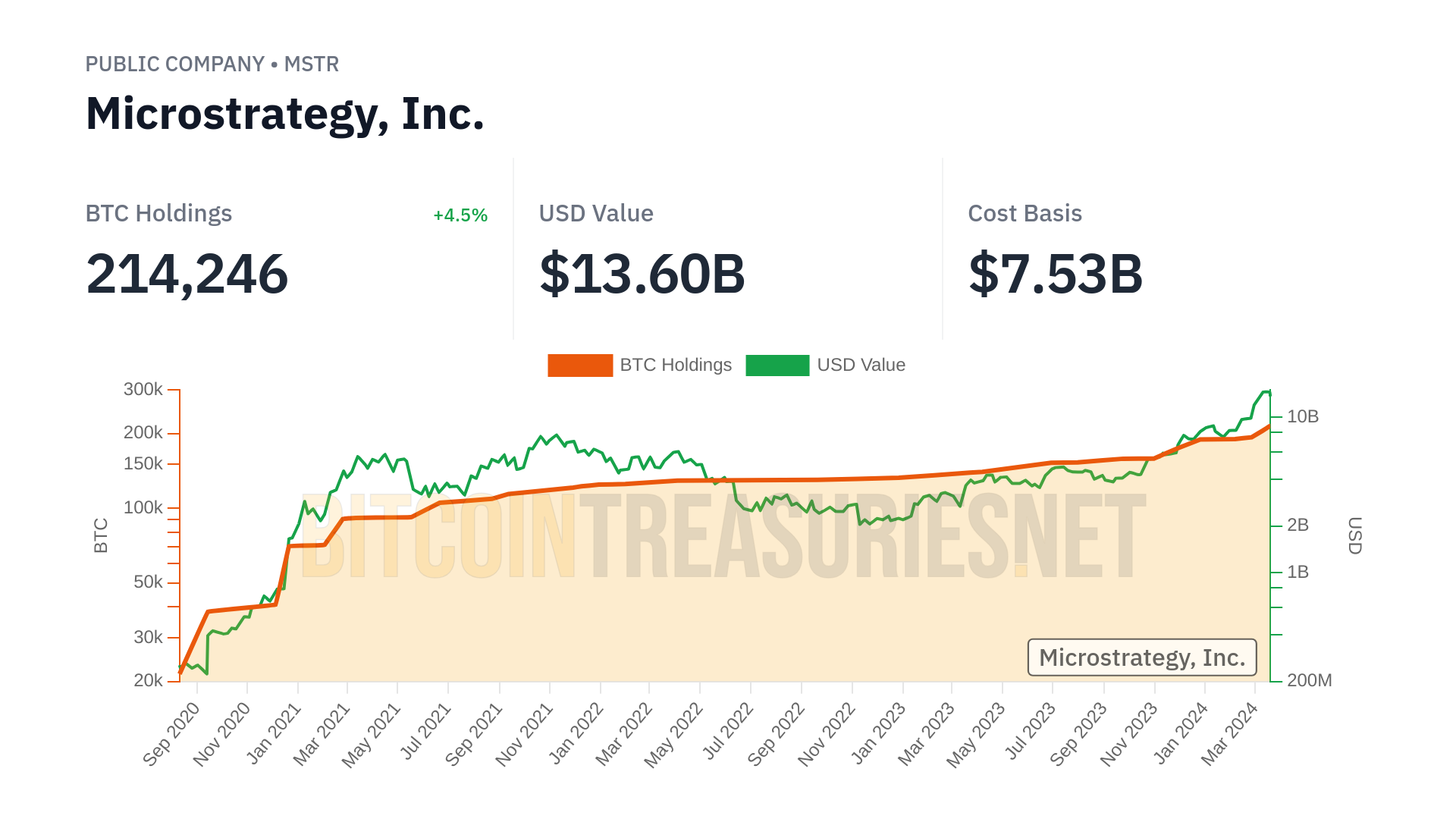Screen dimensions: 1456x819
Task: Click the 100k BTC axis tick label
Action: 143,508
